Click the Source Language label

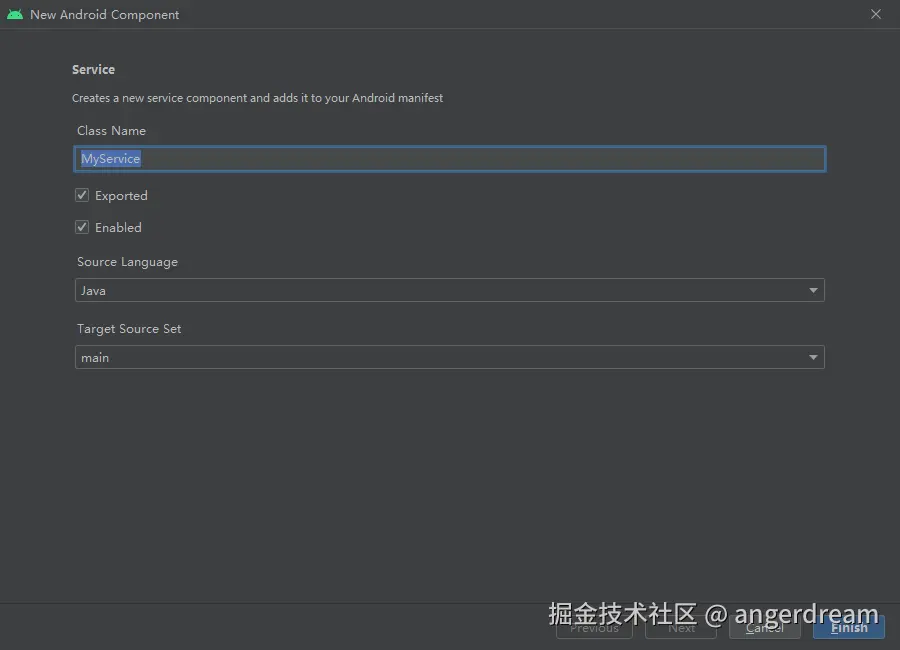coord(127,262)
